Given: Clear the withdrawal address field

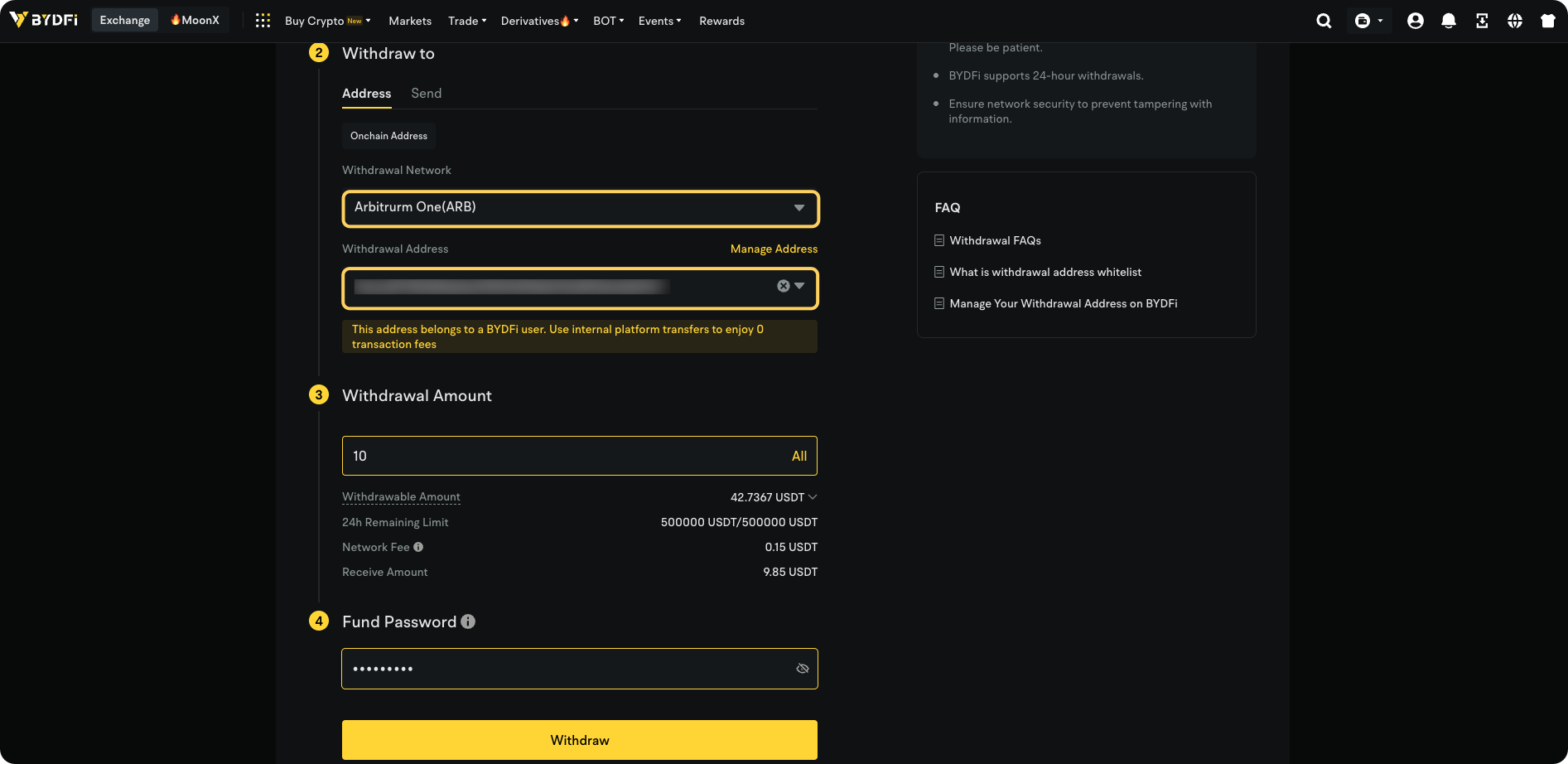Looking at the screenshot, I should 783,286.
